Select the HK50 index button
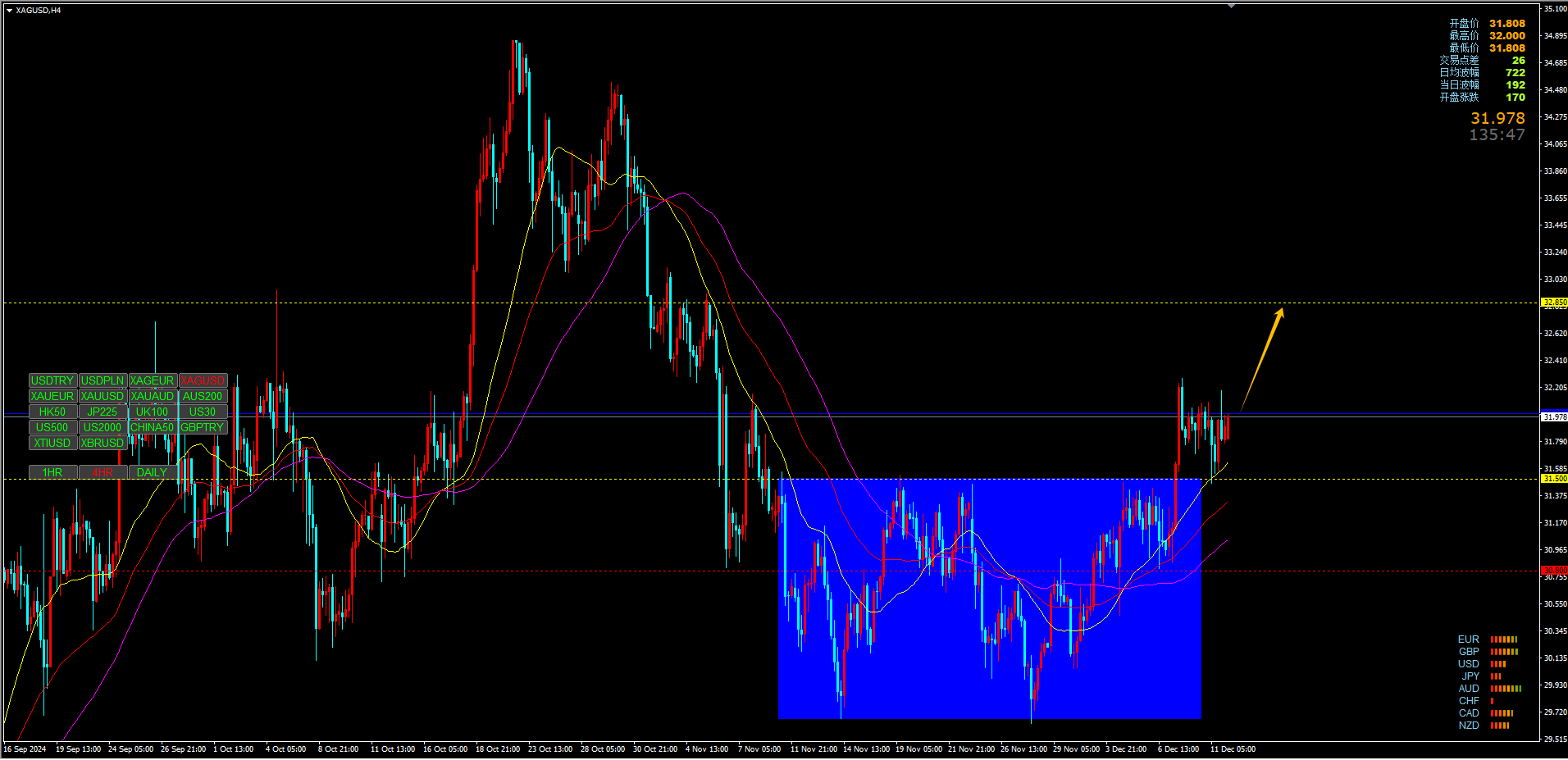The width and height of the screenshot is (1568, 760). 52,412
